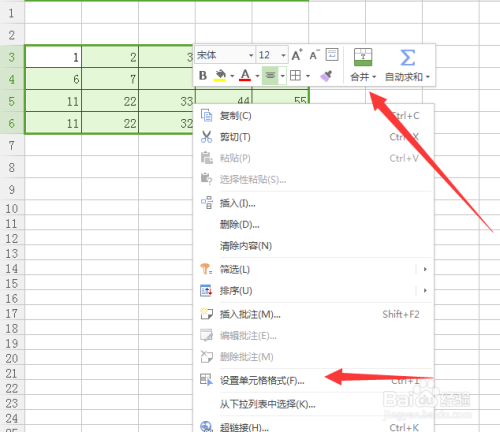Expand the alignment dropdown arrow
Image resolution: width=500 pixels, height=432 pixels.
[x=282, y=76]
